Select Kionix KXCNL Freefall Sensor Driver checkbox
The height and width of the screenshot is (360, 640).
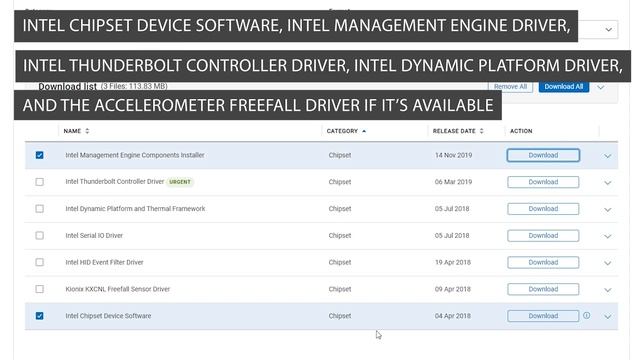tap(40, 289)
